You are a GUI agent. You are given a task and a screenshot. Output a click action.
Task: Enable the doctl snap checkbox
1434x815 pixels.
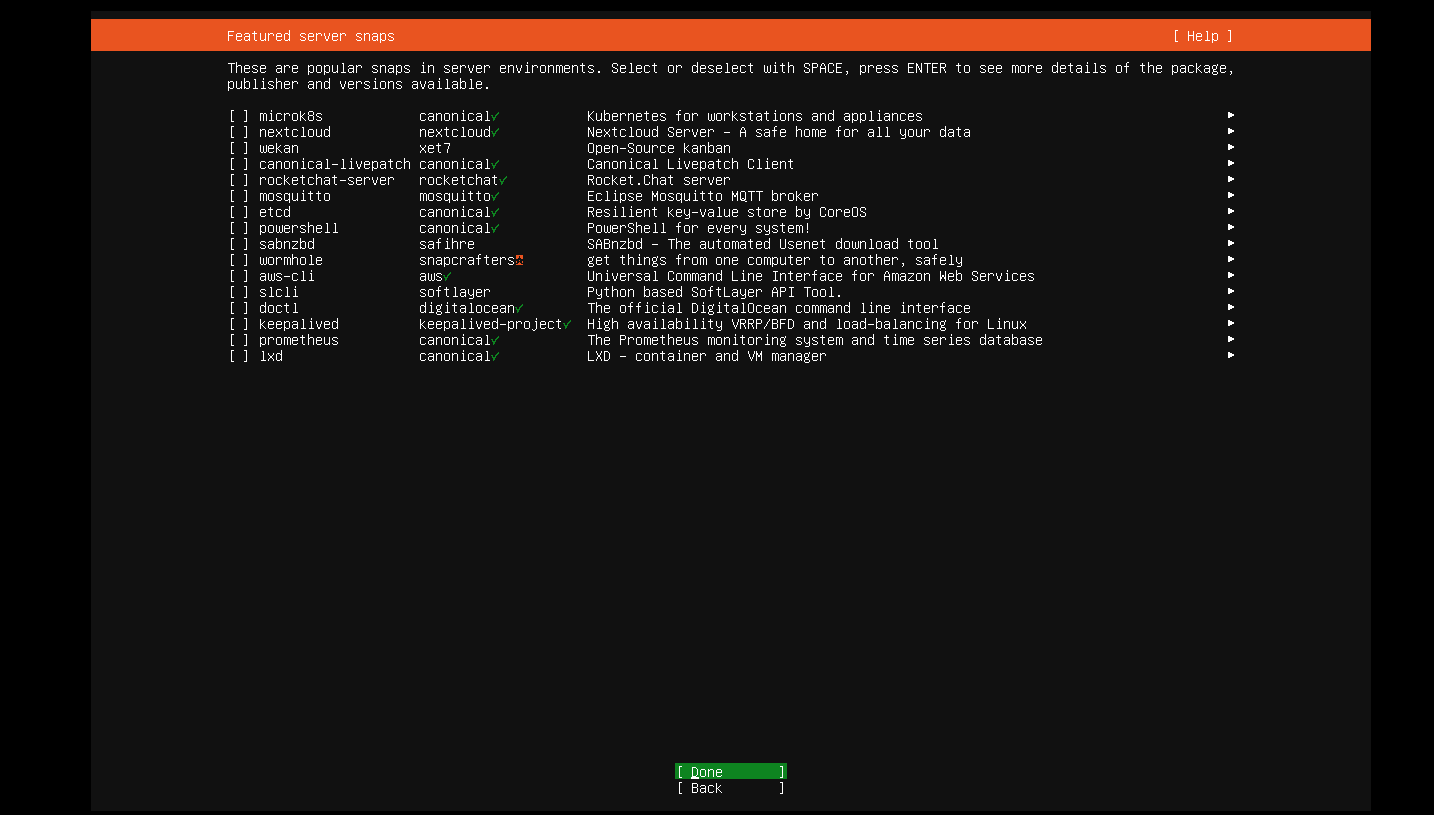[x=239, y=308]
